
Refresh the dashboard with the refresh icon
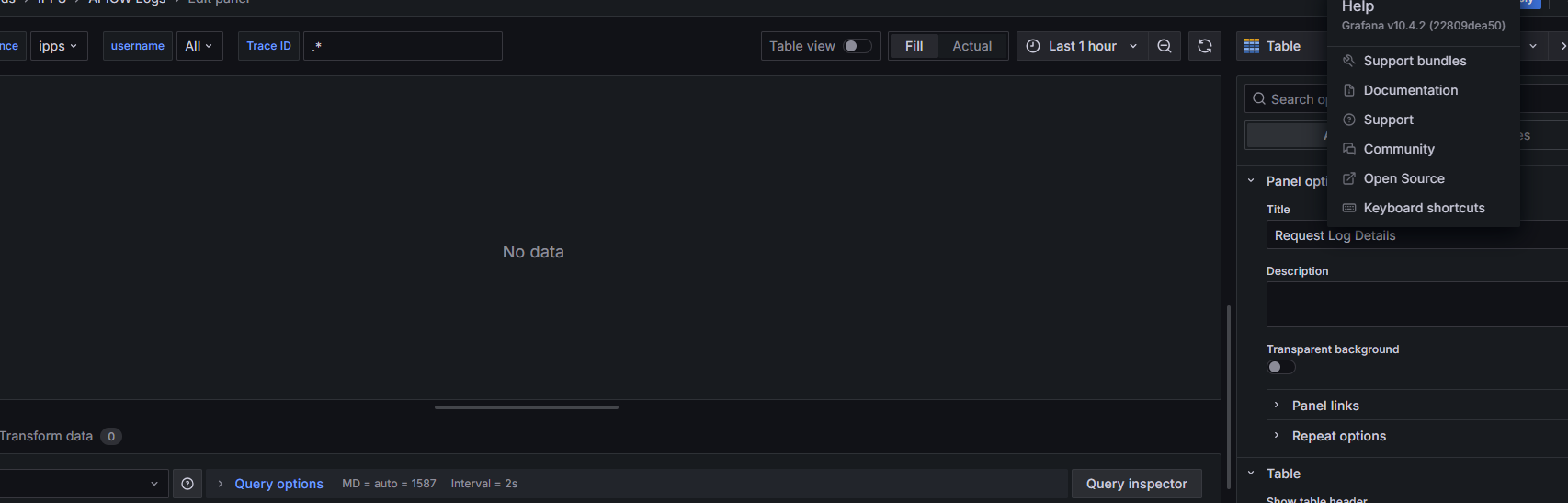click(1205, 46)
